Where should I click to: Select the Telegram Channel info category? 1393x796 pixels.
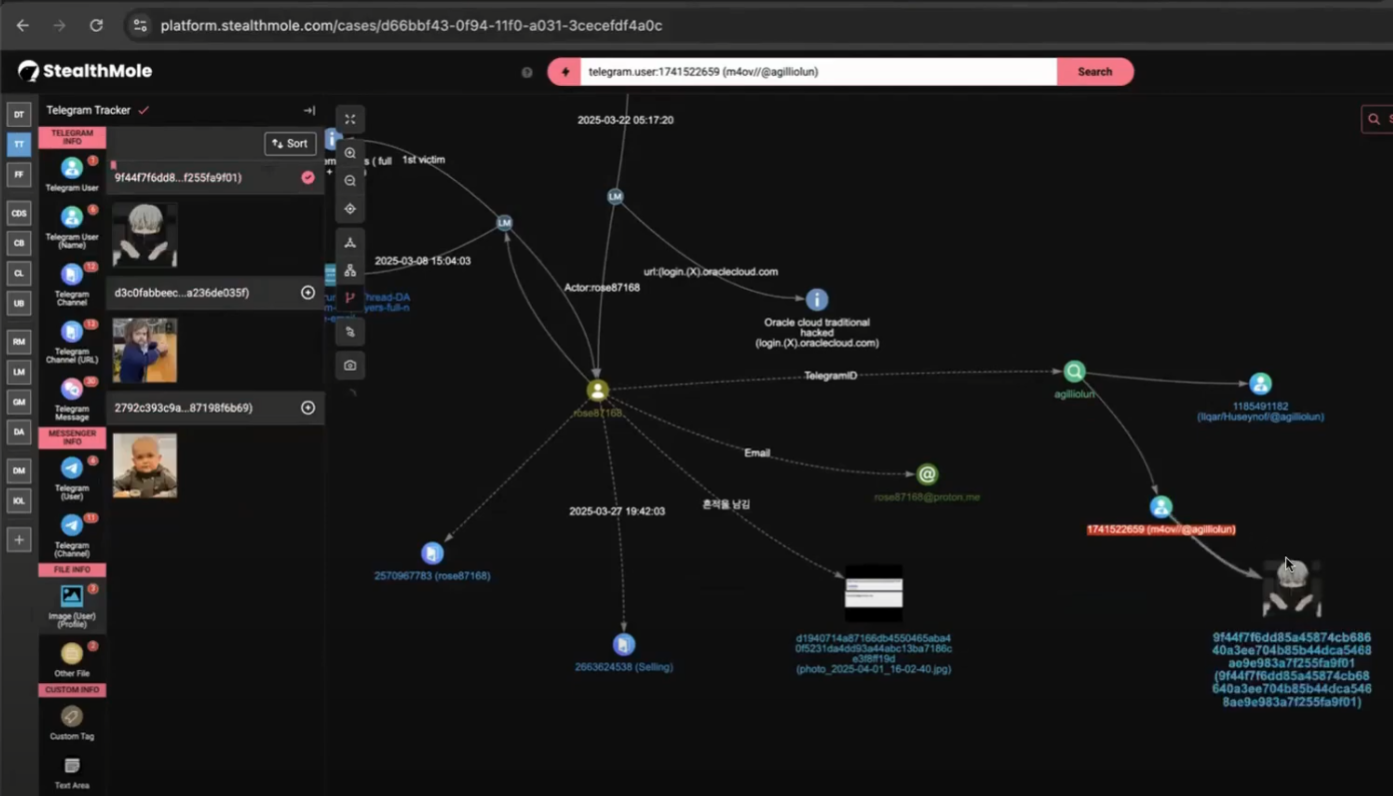pyautogui.click(x=72, y=284)
